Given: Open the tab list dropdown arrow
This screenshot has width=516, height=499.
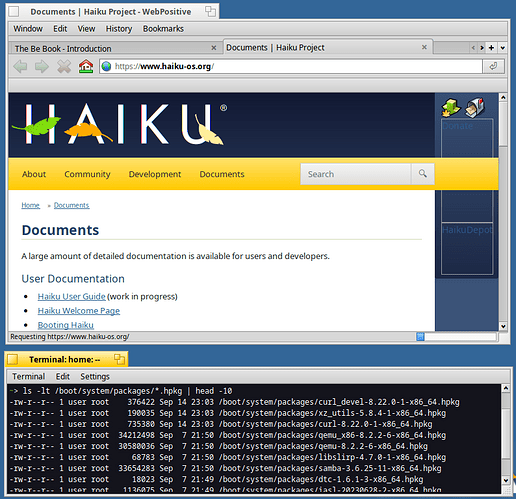Looking at the screenshot, I should tap(502, 48).
